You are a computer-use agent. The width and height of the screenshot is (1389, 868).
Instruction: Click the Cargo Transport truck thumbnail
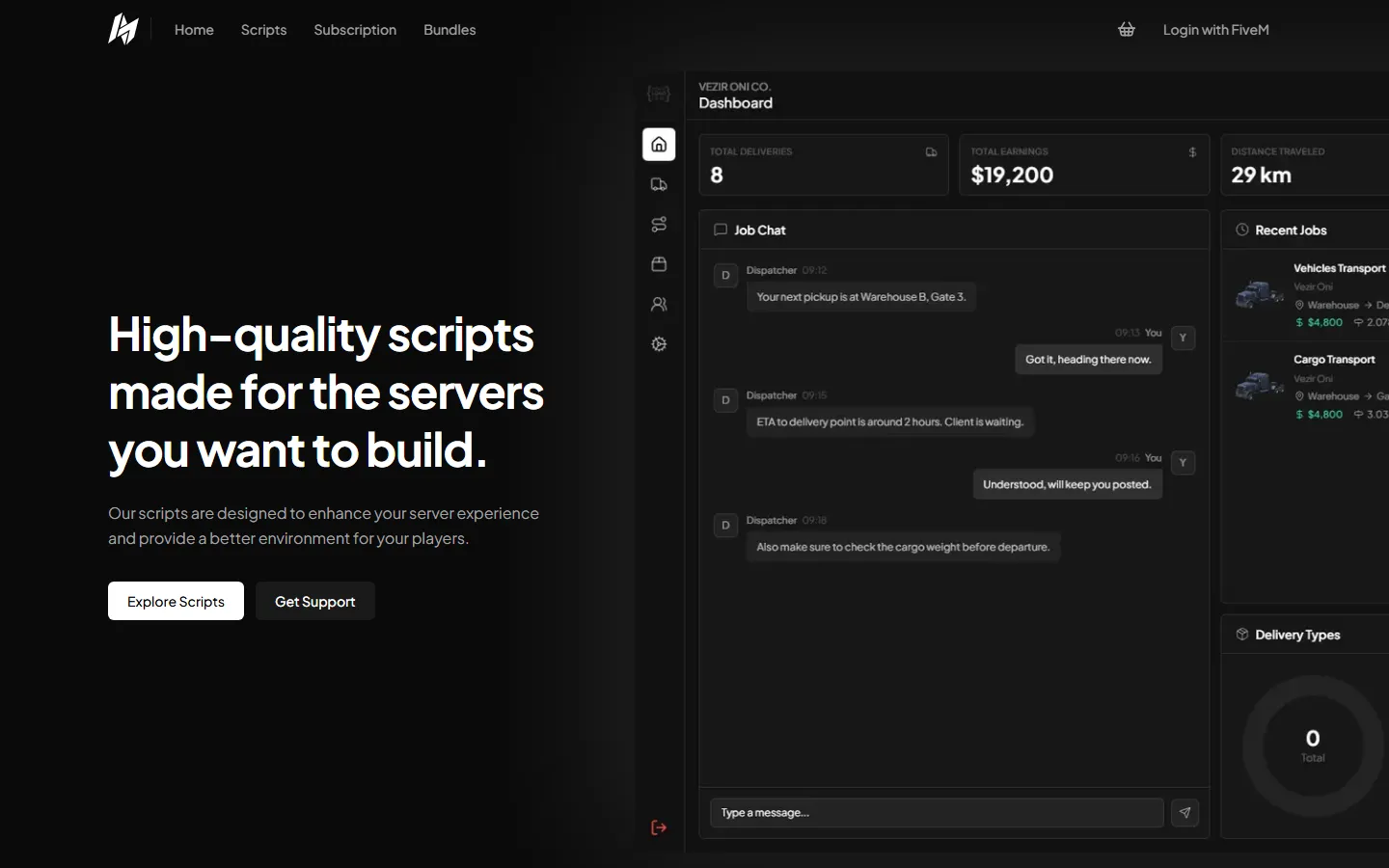point(1260,385)
